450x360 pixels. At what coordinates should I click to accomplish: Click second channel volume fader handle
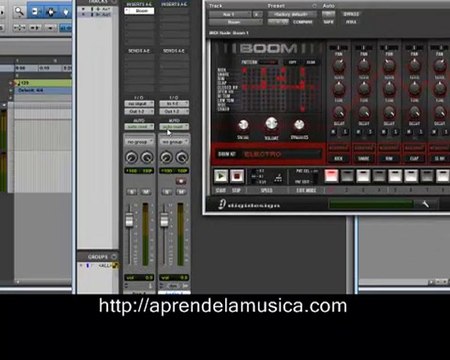pyautogui.click(x=164, y=220)
